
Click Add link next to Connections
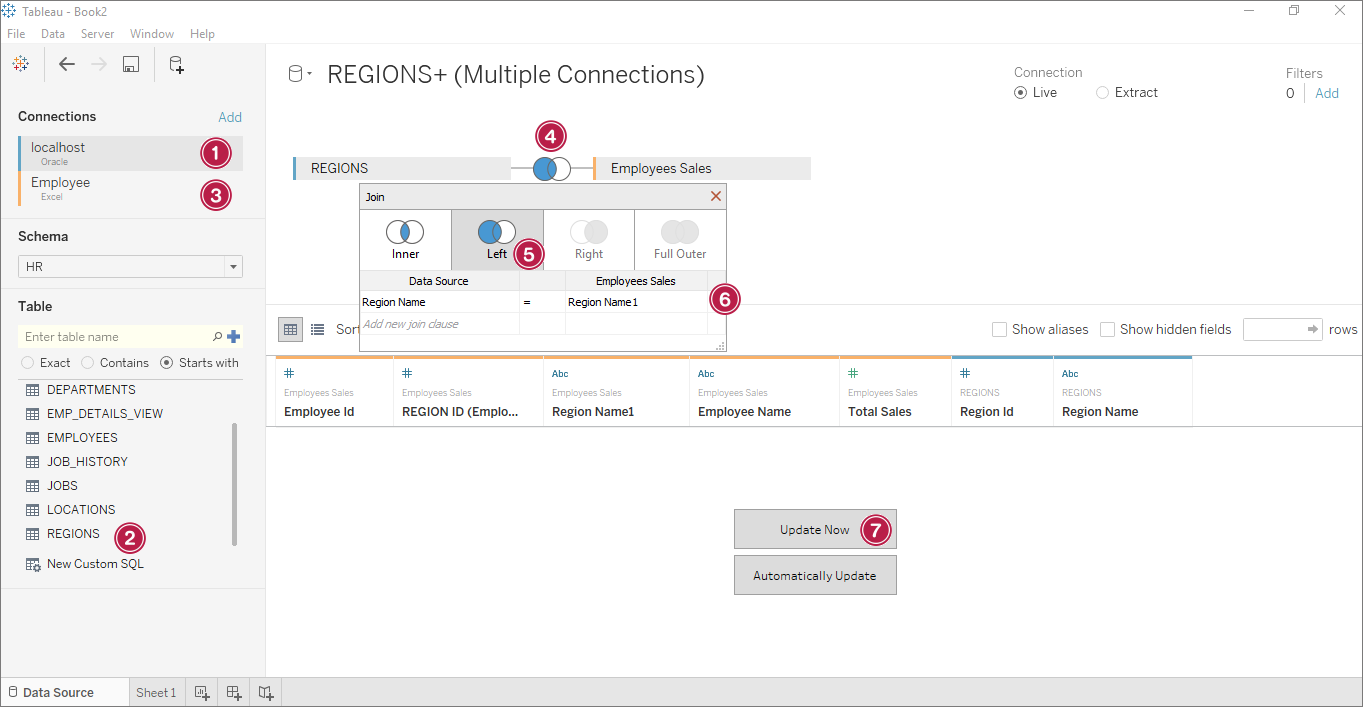tap(230, 117)
